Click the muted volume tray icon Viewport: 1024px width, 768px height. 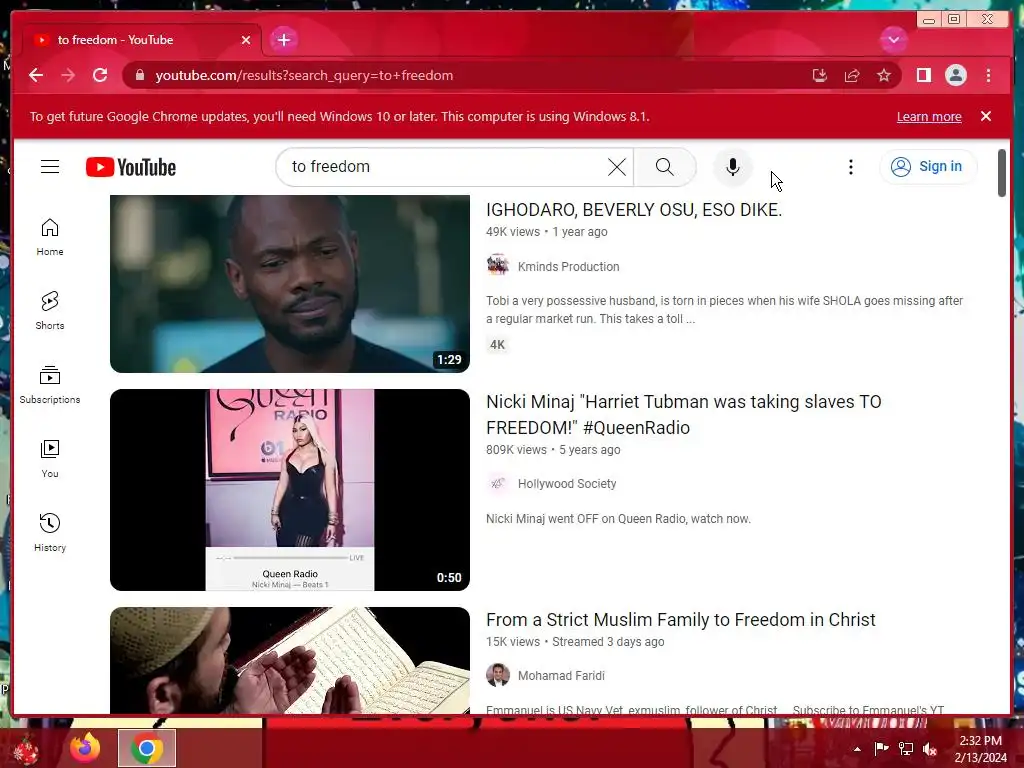(929, 749)
